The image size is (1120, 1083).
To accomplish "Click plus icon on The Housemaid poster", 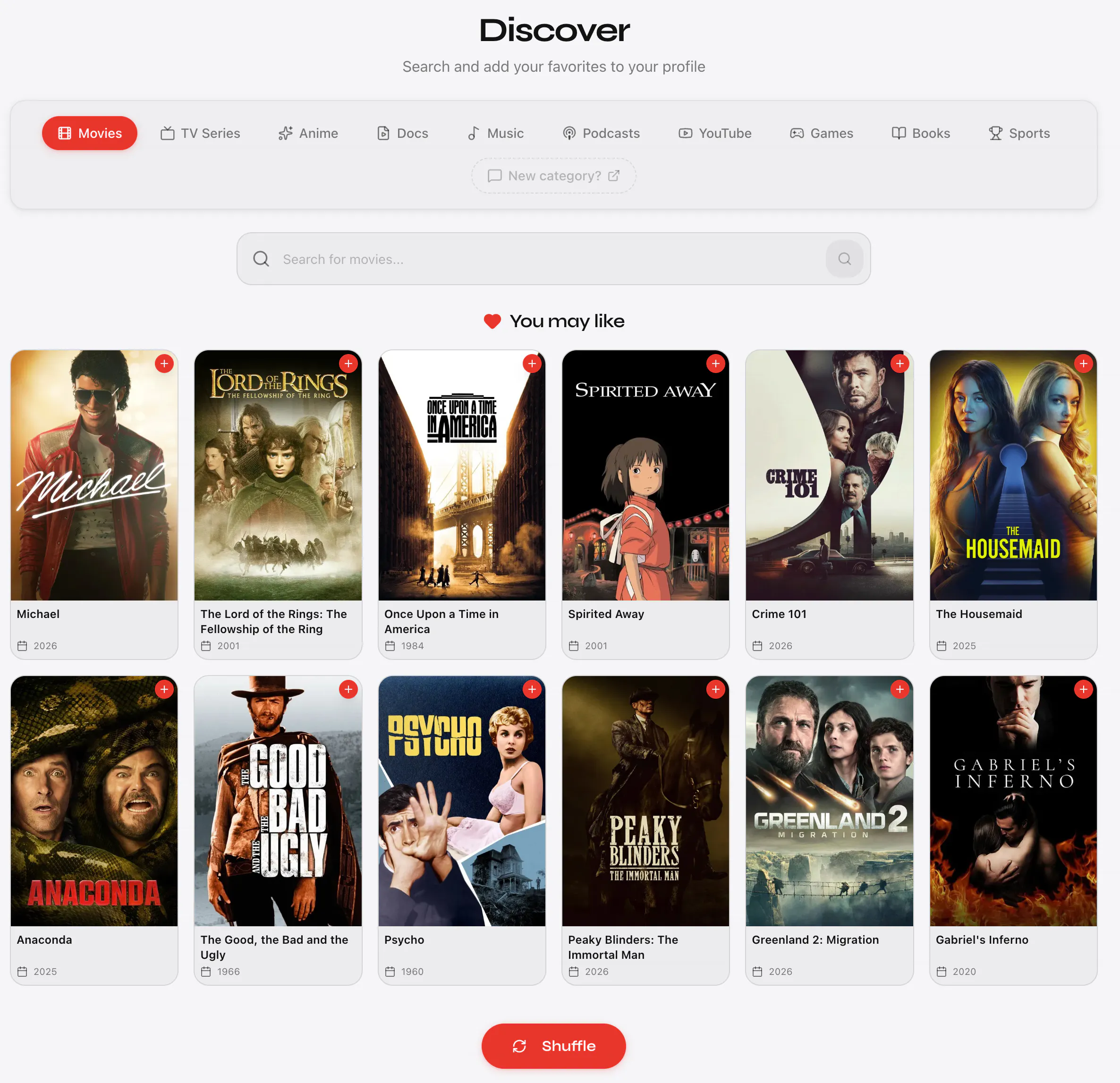I will pos(1084,364).
